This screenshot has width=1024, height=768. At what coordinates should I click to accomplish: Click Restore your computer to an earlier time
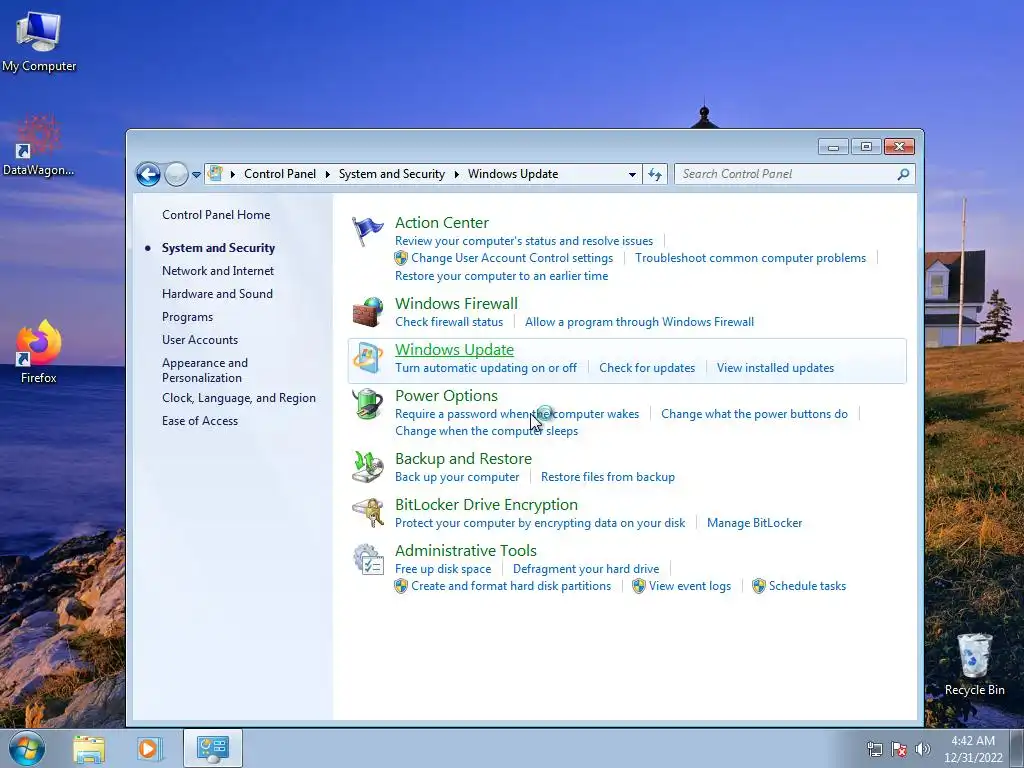coord(502,276)
